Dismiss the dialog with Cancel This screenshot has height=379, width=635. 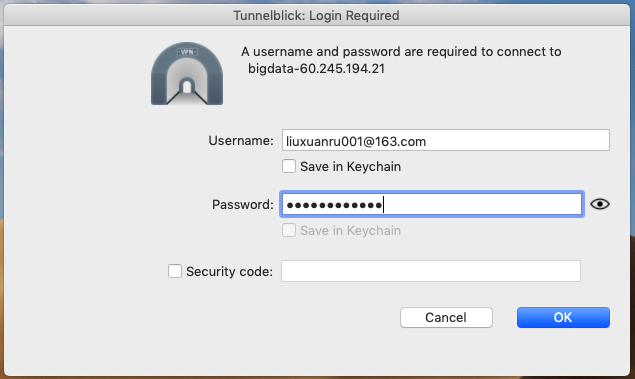(446, 317)
